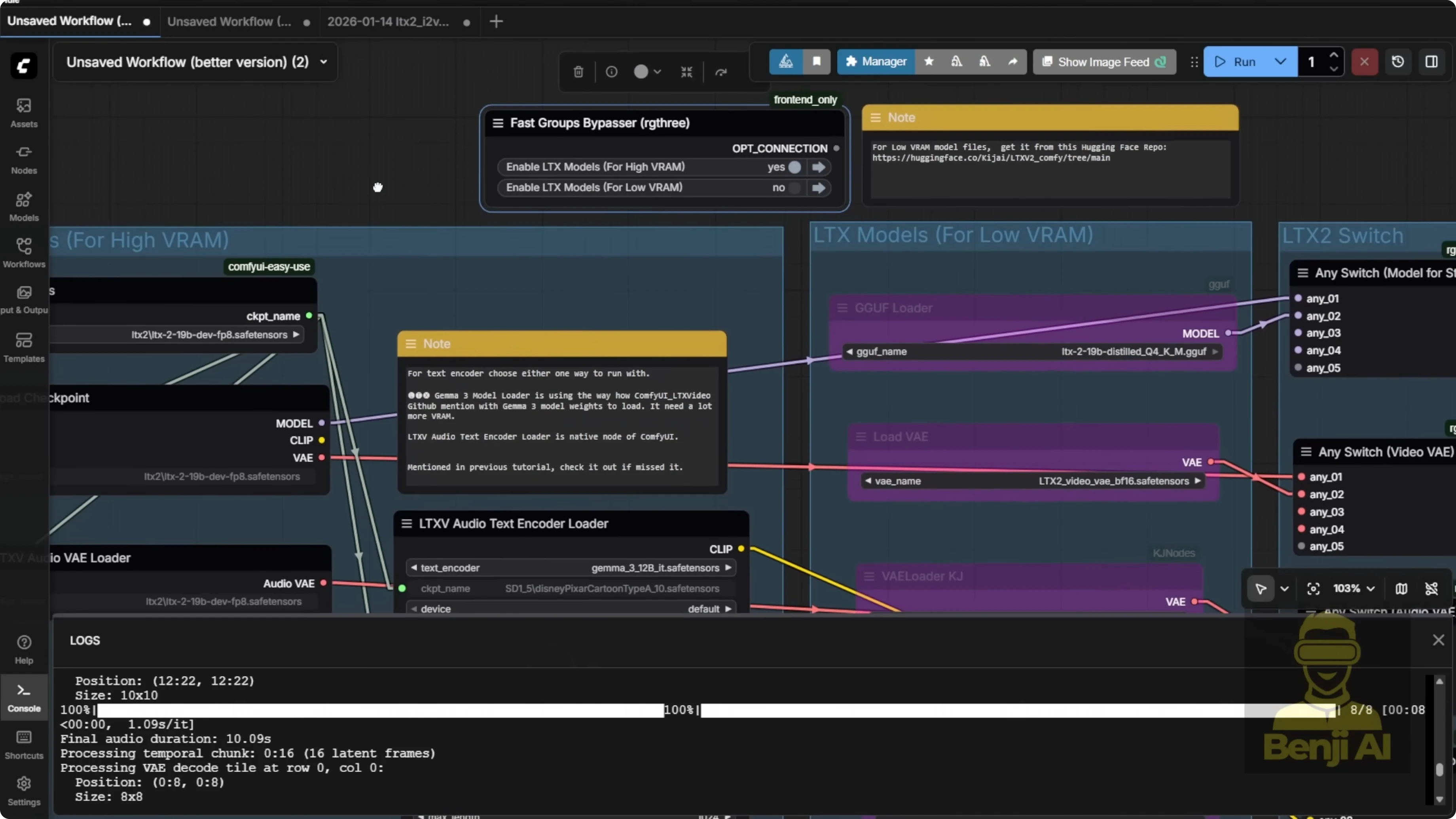The height and width of the screenshot is (819, 1456).
Task: Switch to the 2026-01-14 ltx2_i2v tab
Action: 388,21
